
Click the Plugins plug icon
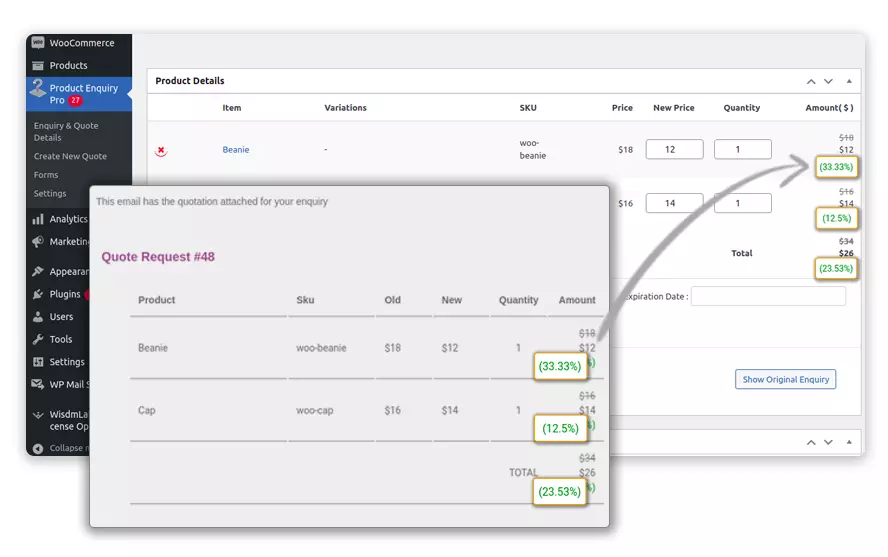(x=38, y=294)
